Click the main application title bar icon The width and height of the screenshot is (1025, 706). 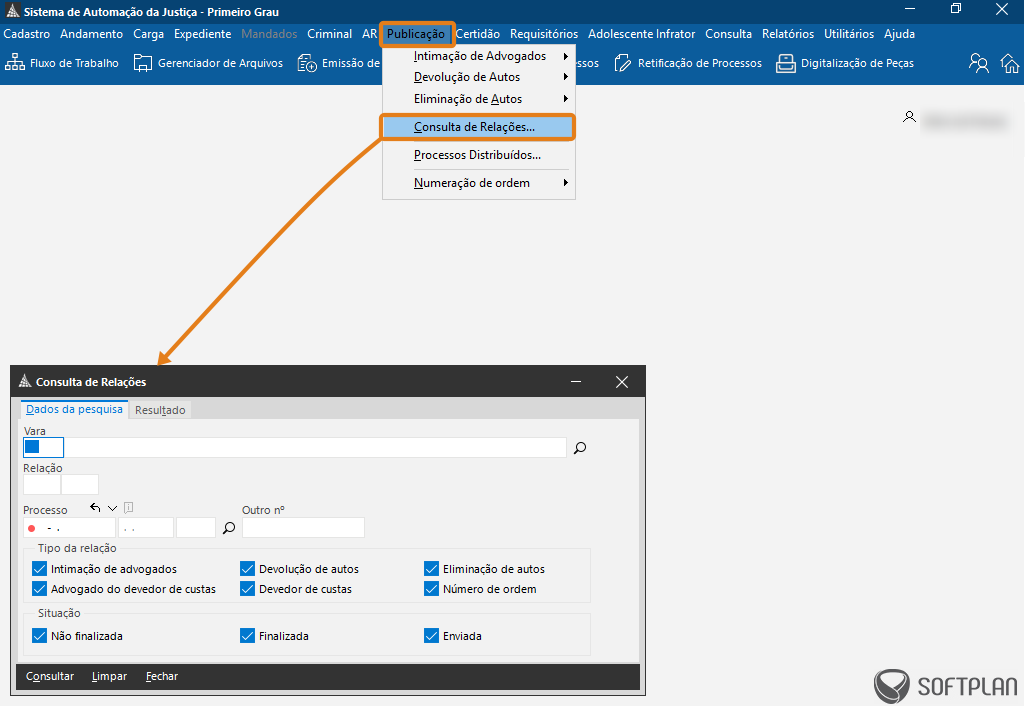coord(12,11)
